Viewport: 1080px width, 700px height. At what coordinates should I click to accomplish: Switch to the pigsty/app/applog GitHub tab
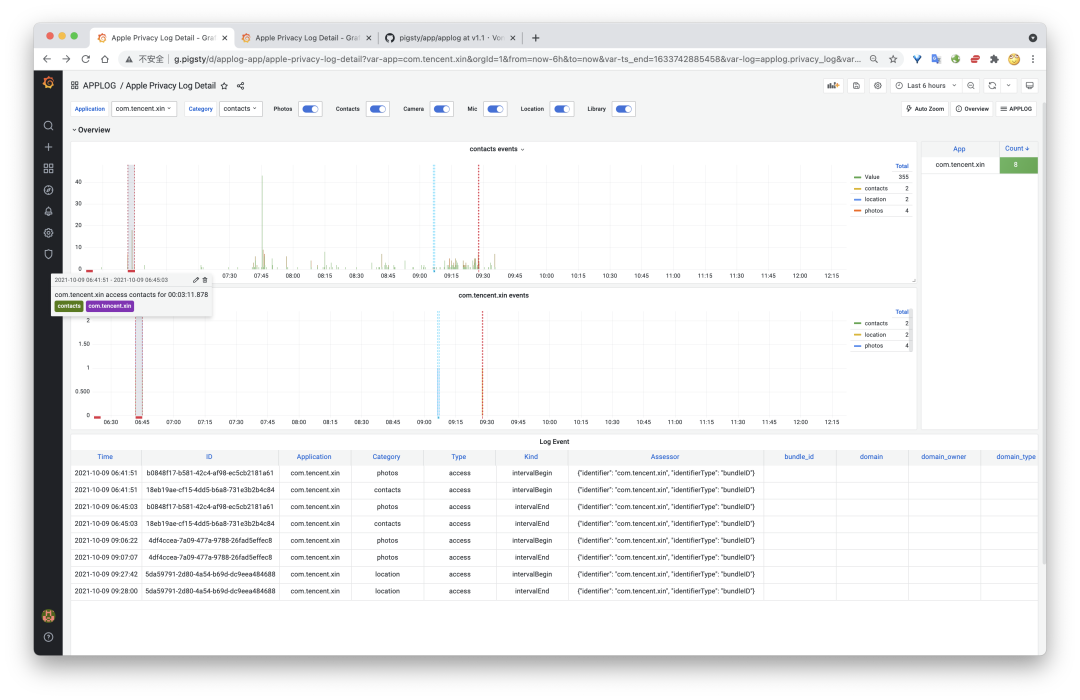tap(450, 38)
